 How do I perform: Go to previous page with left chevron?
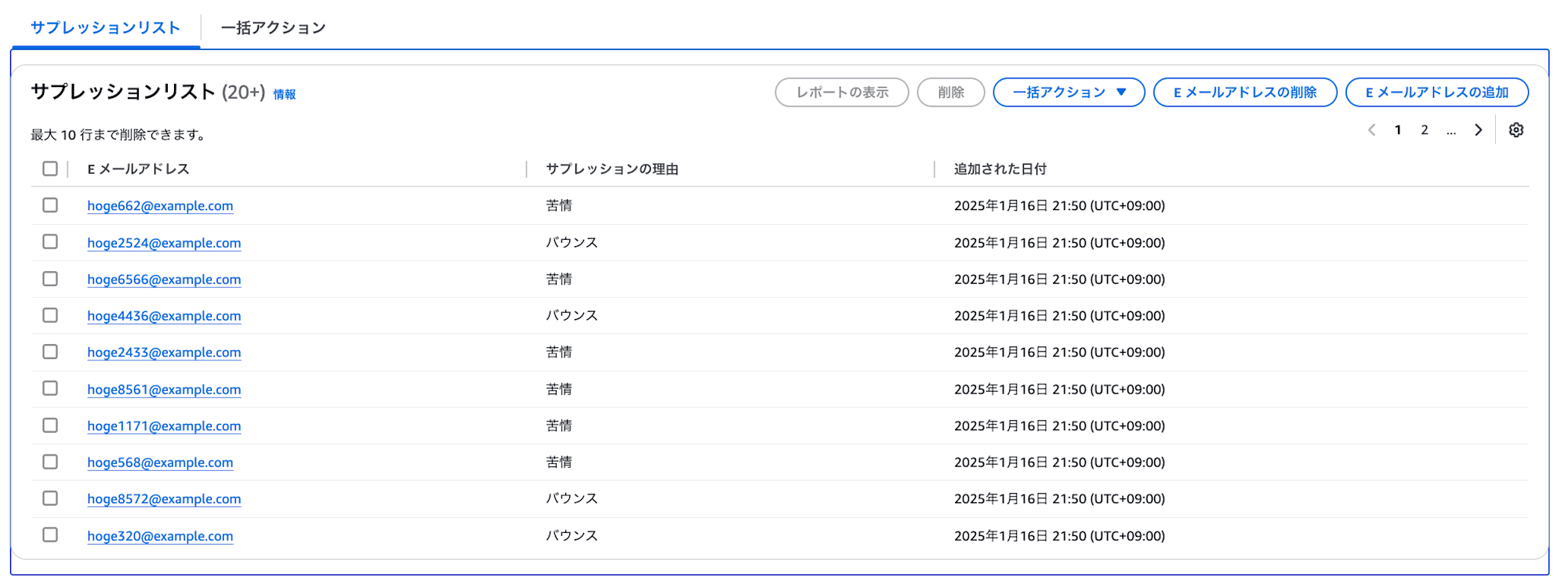(1372, 130)
